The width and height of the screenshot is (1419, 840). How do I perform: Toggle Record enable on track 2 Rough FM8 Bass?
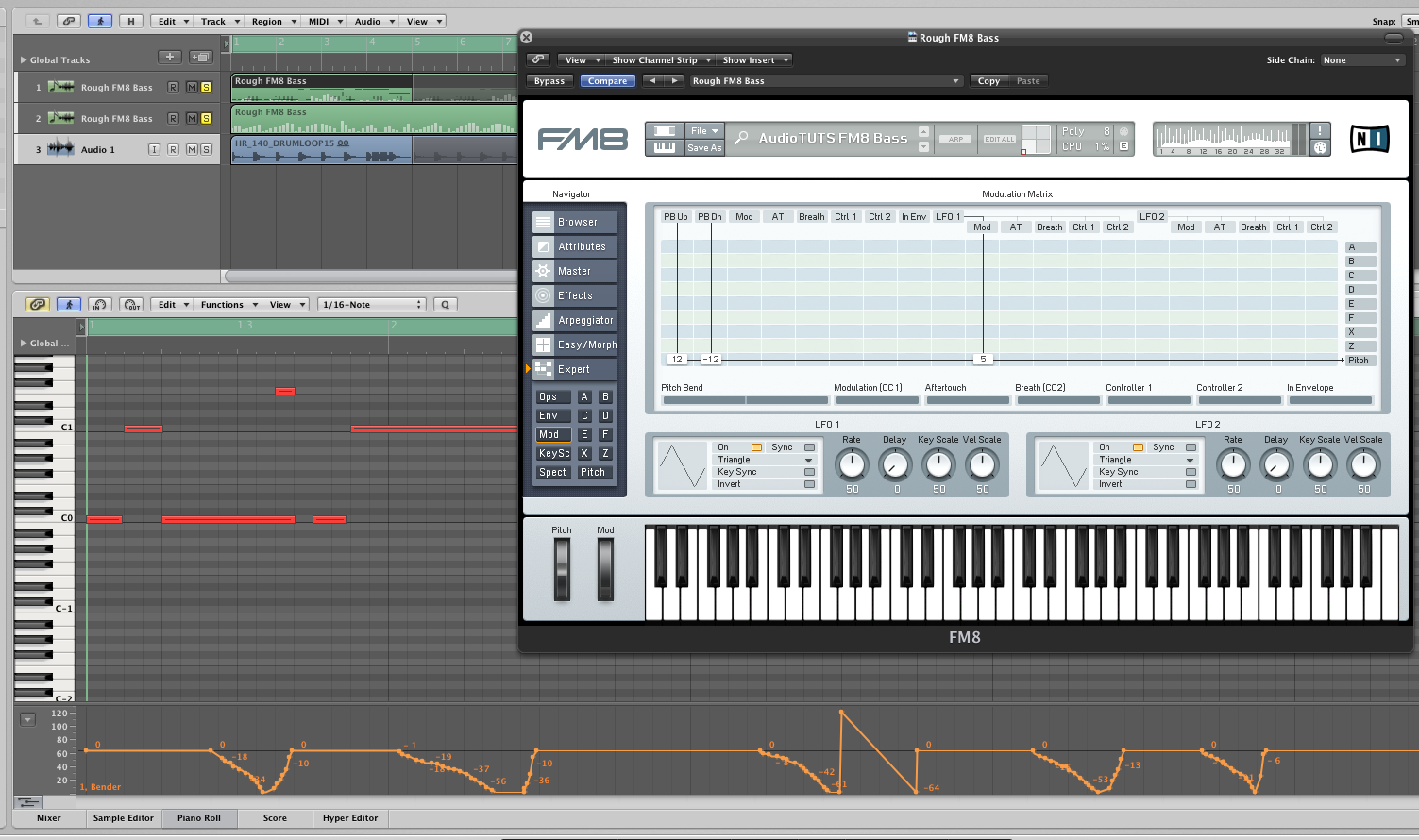point(173,118)
